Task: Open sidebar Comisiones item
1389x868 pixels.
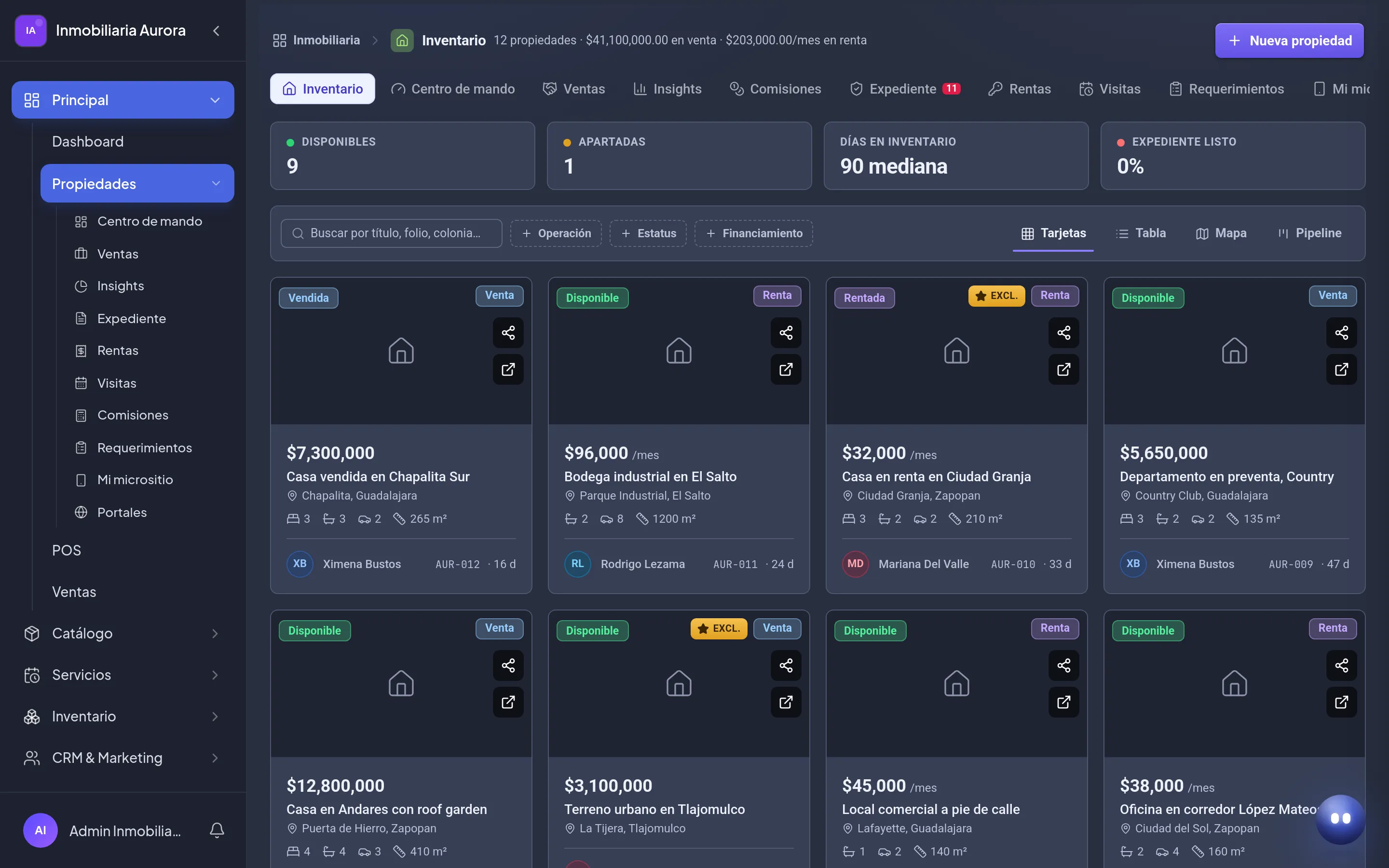Action: [133, 415]
